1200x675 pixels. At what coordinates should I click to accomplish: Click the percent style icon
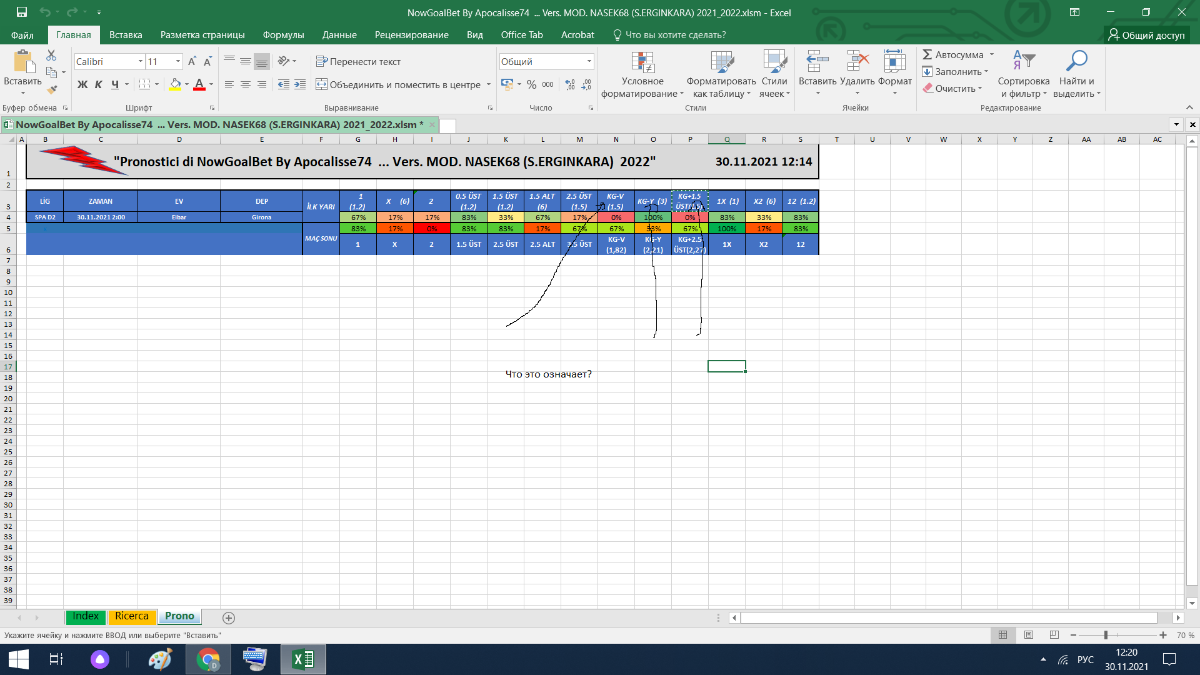coord(532,85)
